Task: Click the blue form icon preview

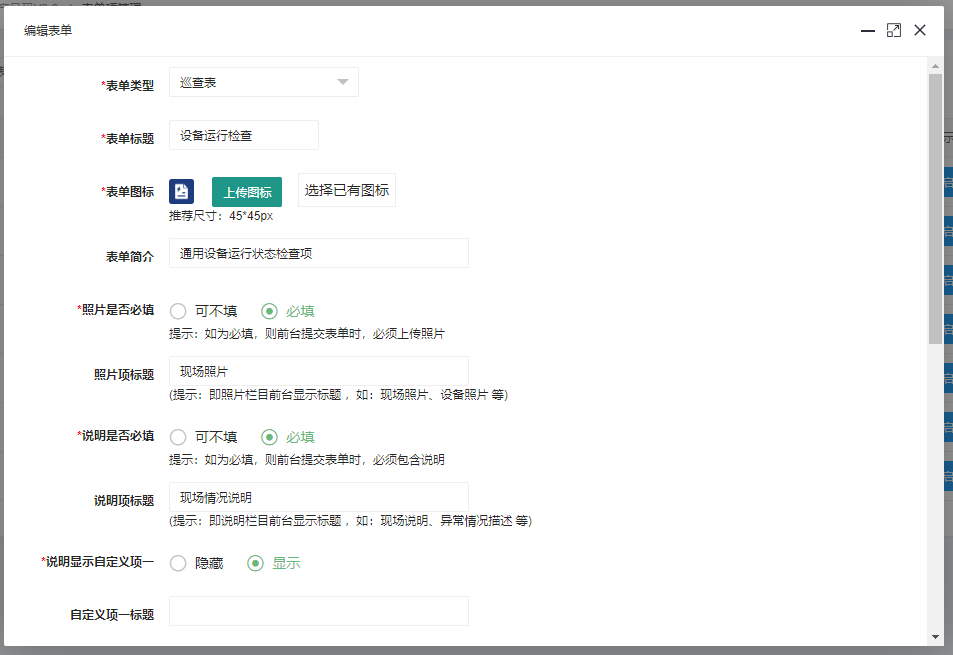Action: tap(181, 192)
